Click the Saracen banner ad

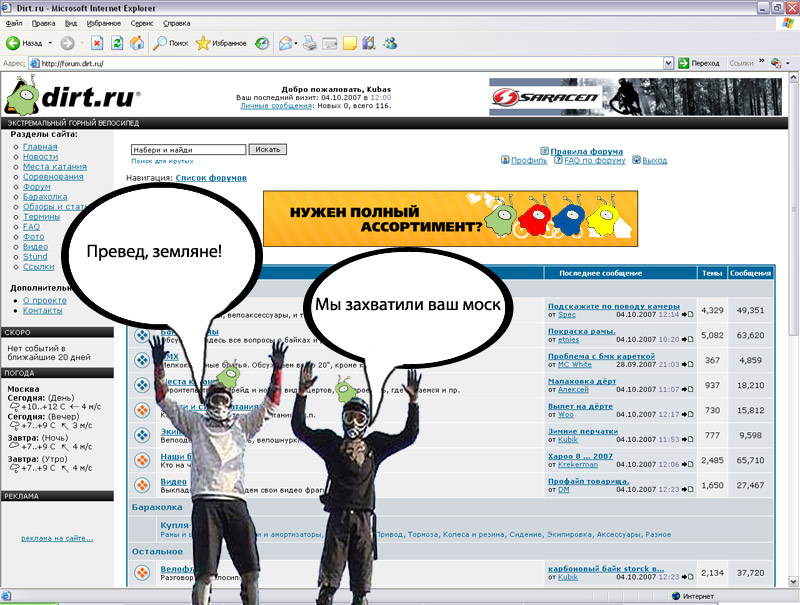coord(635,97)
